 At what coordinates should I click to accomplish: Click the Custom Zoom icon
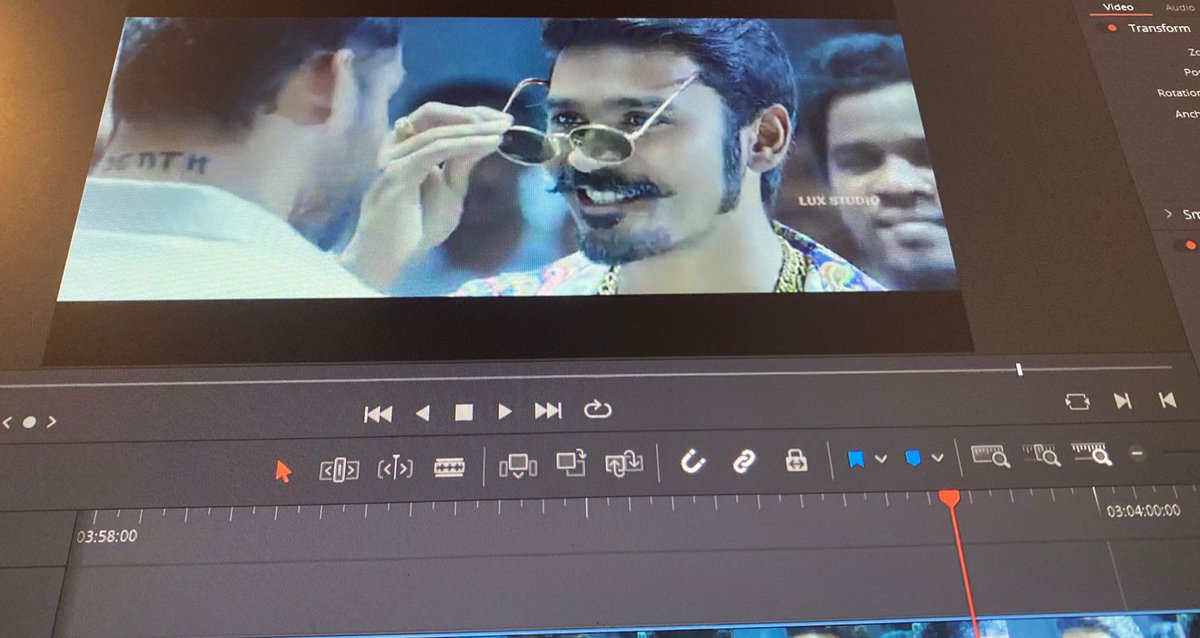pyautogui.click(x=1092, y=454)
